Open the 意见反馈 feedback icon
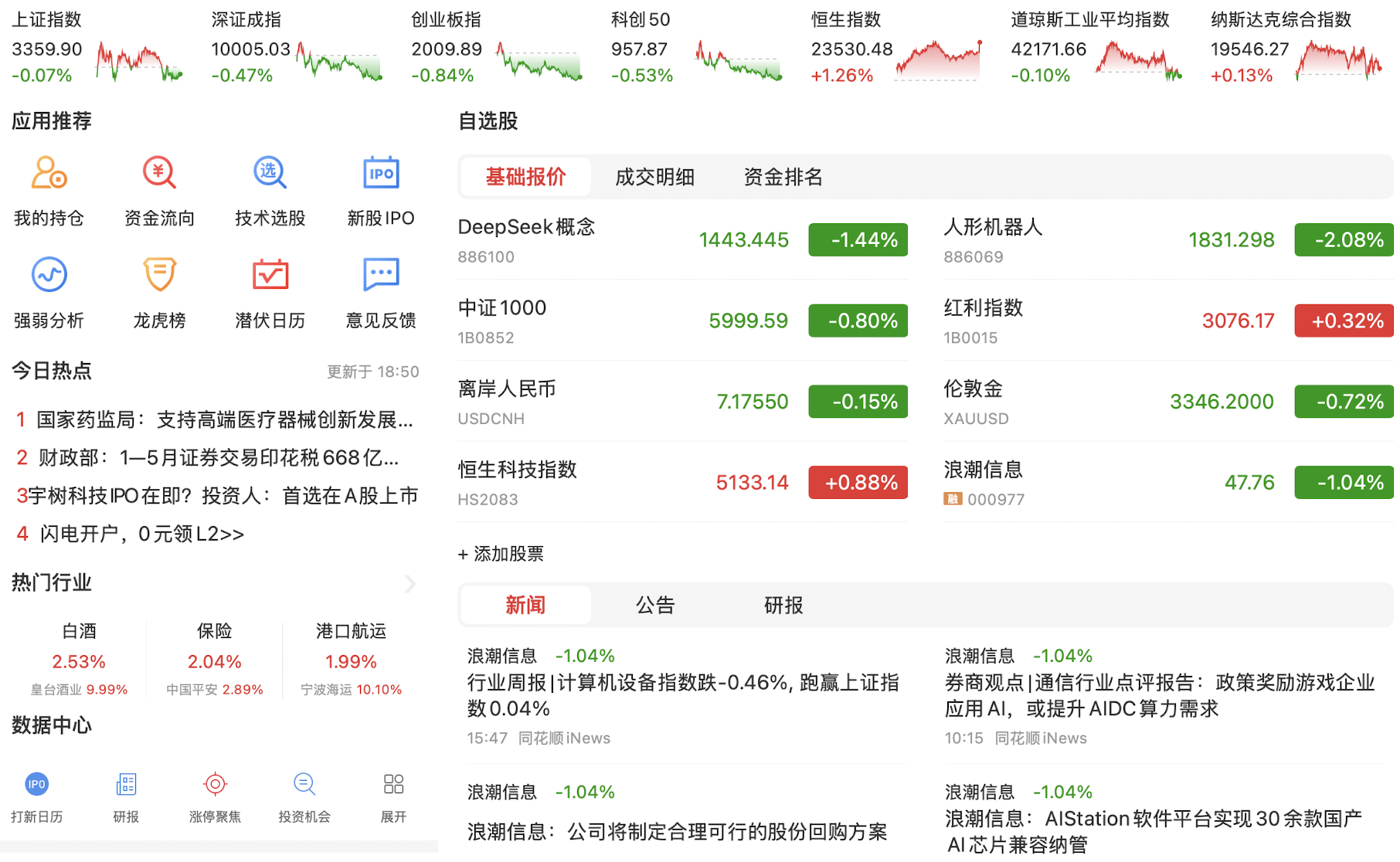Image resolution: width=1400 pixels, height=862 pixels. [381, 274]
